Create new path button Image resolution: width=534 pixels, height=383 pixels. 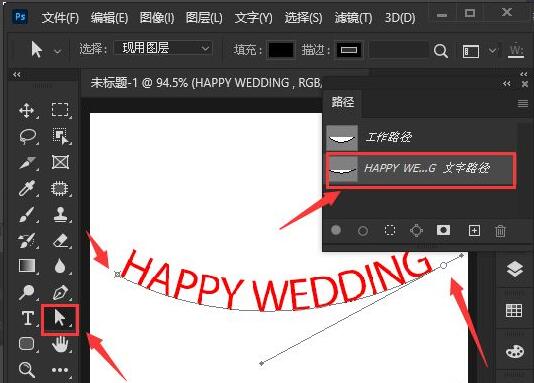tap(474, 231)
